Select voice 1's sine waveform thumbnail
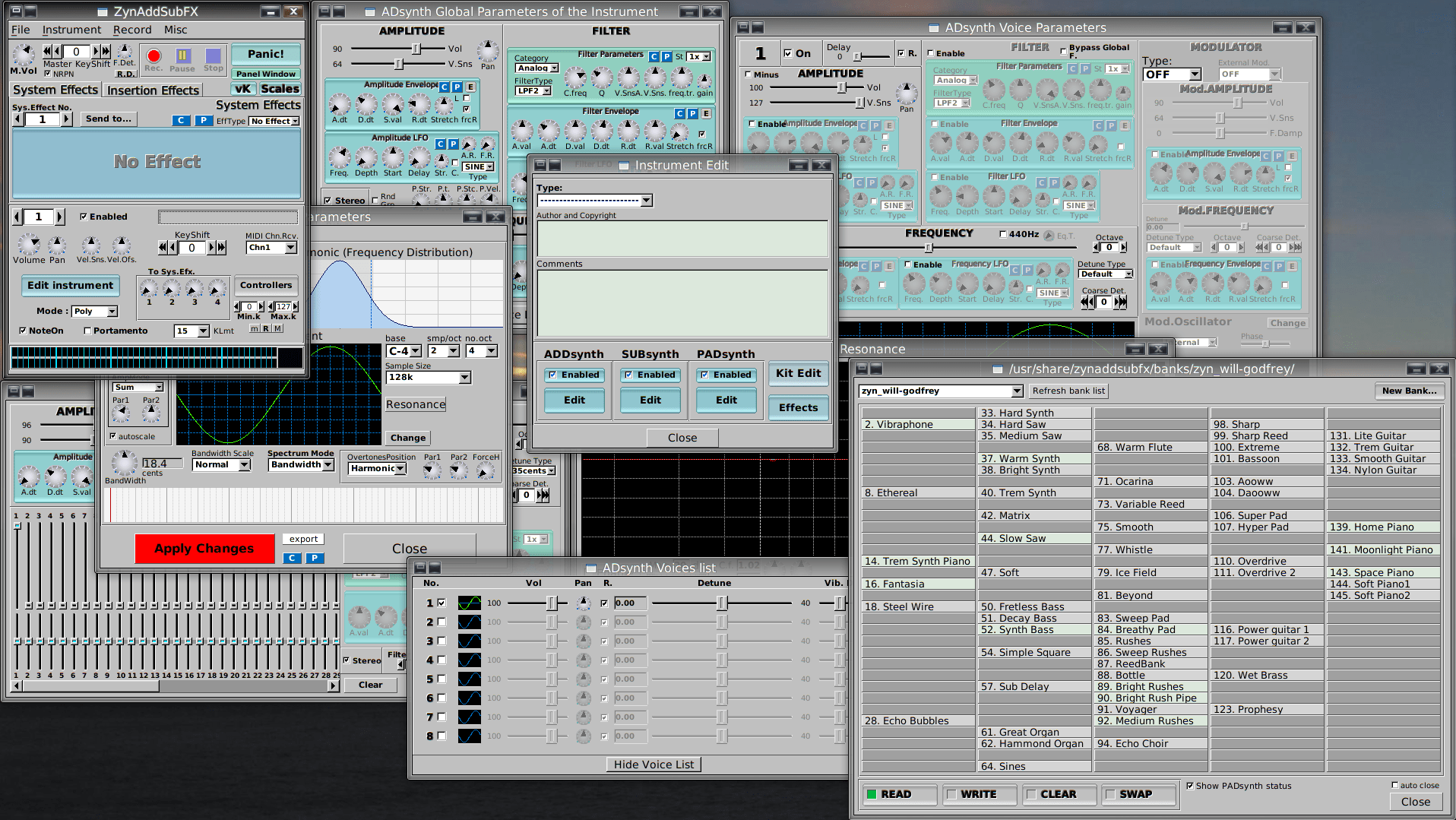Image resolution: width=1456 pixels, height=820 pixels. (469, 603)
